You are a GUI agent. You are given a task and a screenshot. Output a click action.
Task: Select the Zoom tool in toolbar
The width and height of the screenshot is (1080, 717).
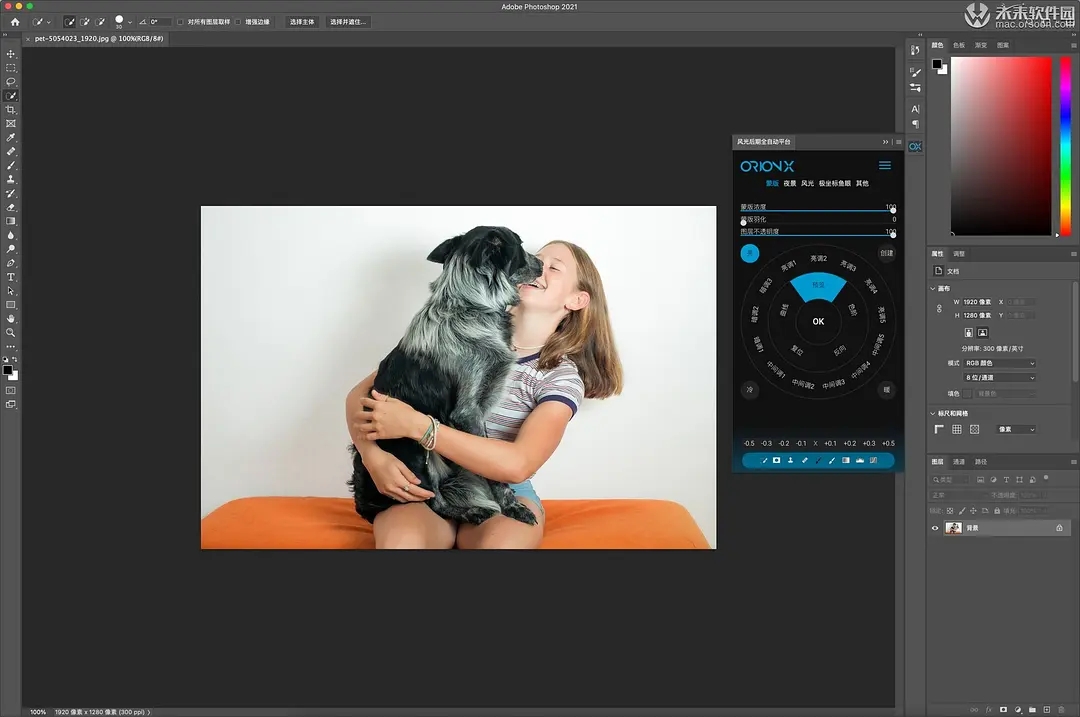(x=11, y=332)
